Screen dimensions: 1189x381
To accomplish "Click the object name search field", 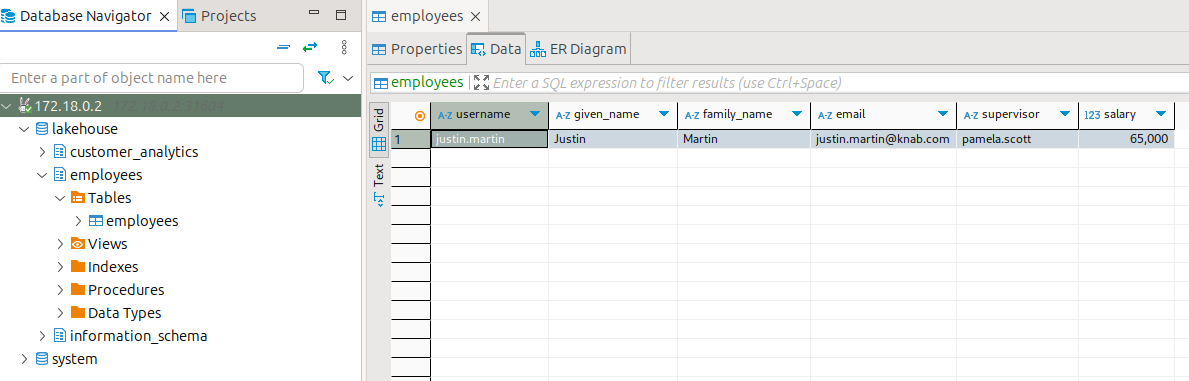I will tap(152, 78).
